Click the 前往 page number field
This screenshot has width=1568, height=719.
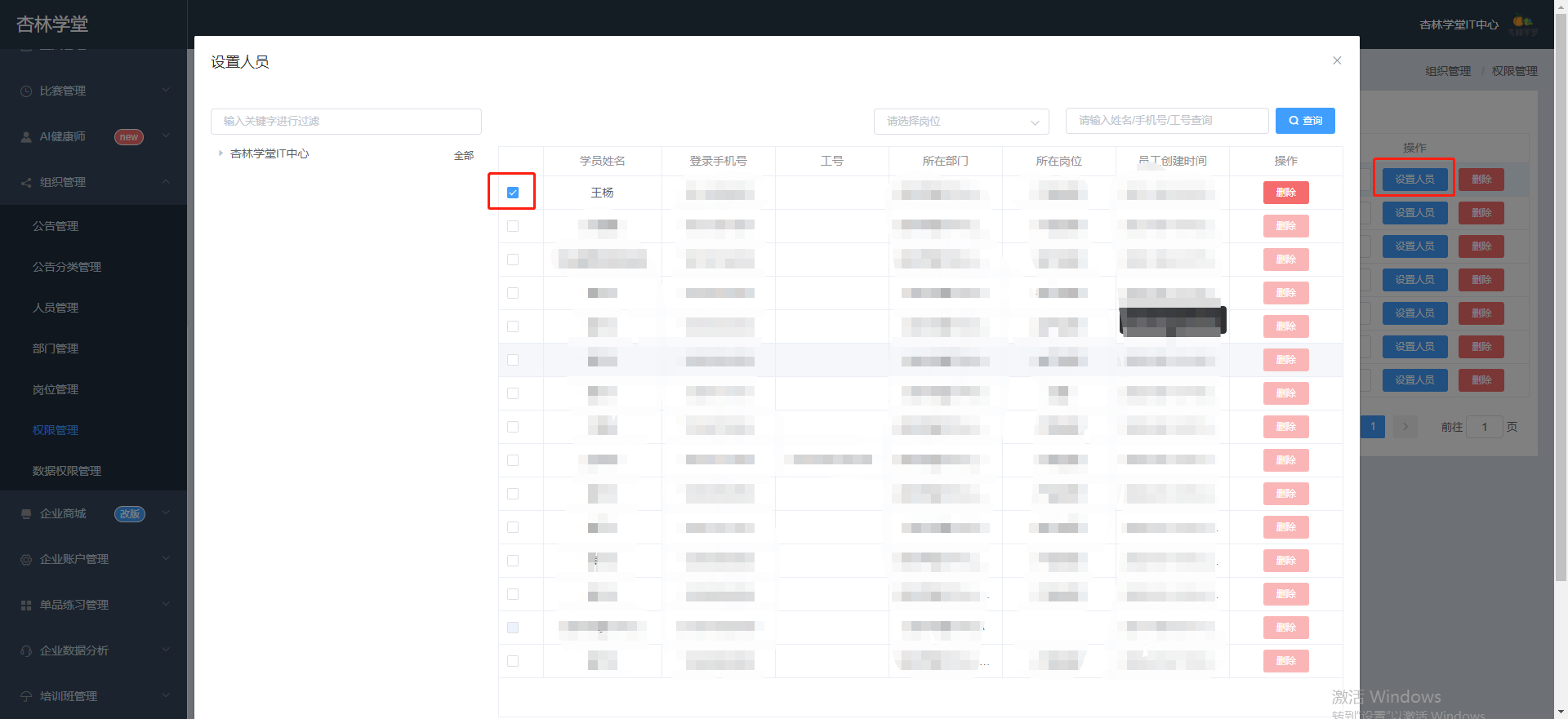tap(1485, 427)
